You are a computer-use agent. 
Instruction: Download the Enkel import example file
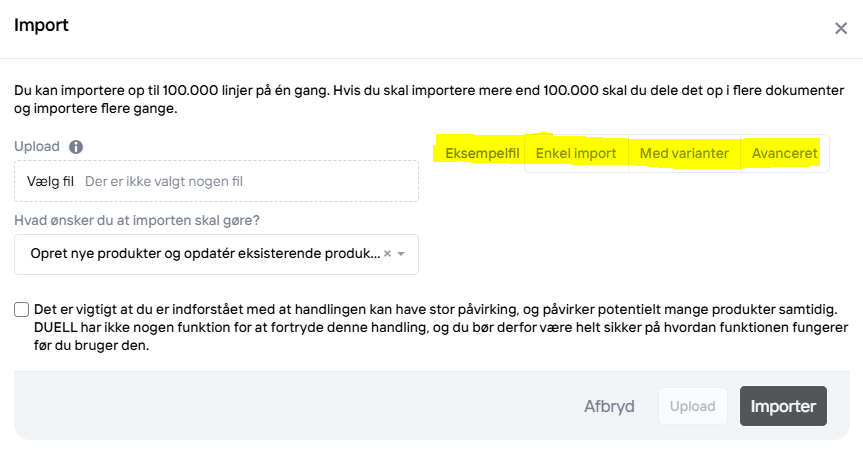pyautogui.click(x=576, y=154)
